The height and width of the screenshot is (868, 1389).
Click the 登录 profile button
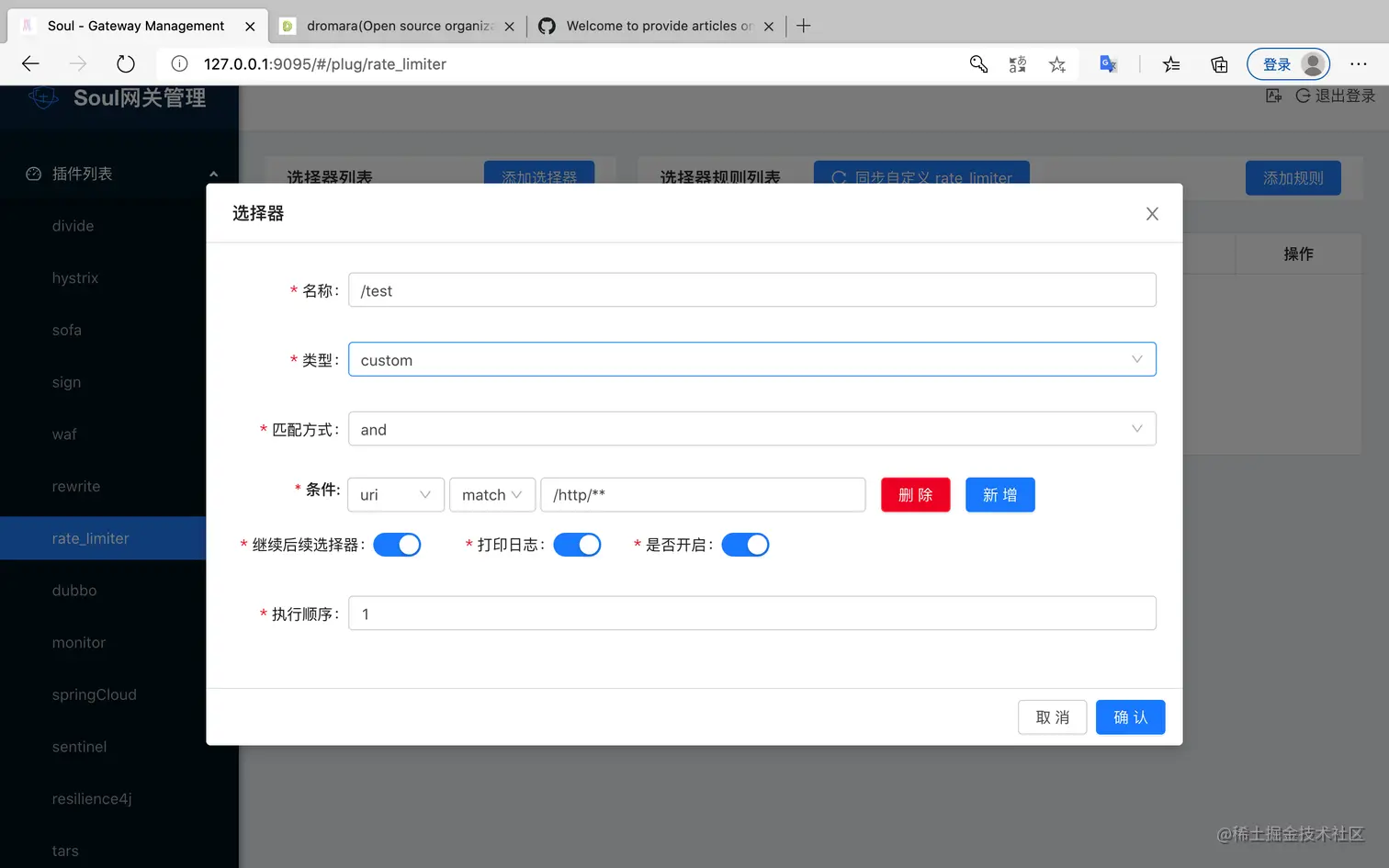coord(1288,64)
